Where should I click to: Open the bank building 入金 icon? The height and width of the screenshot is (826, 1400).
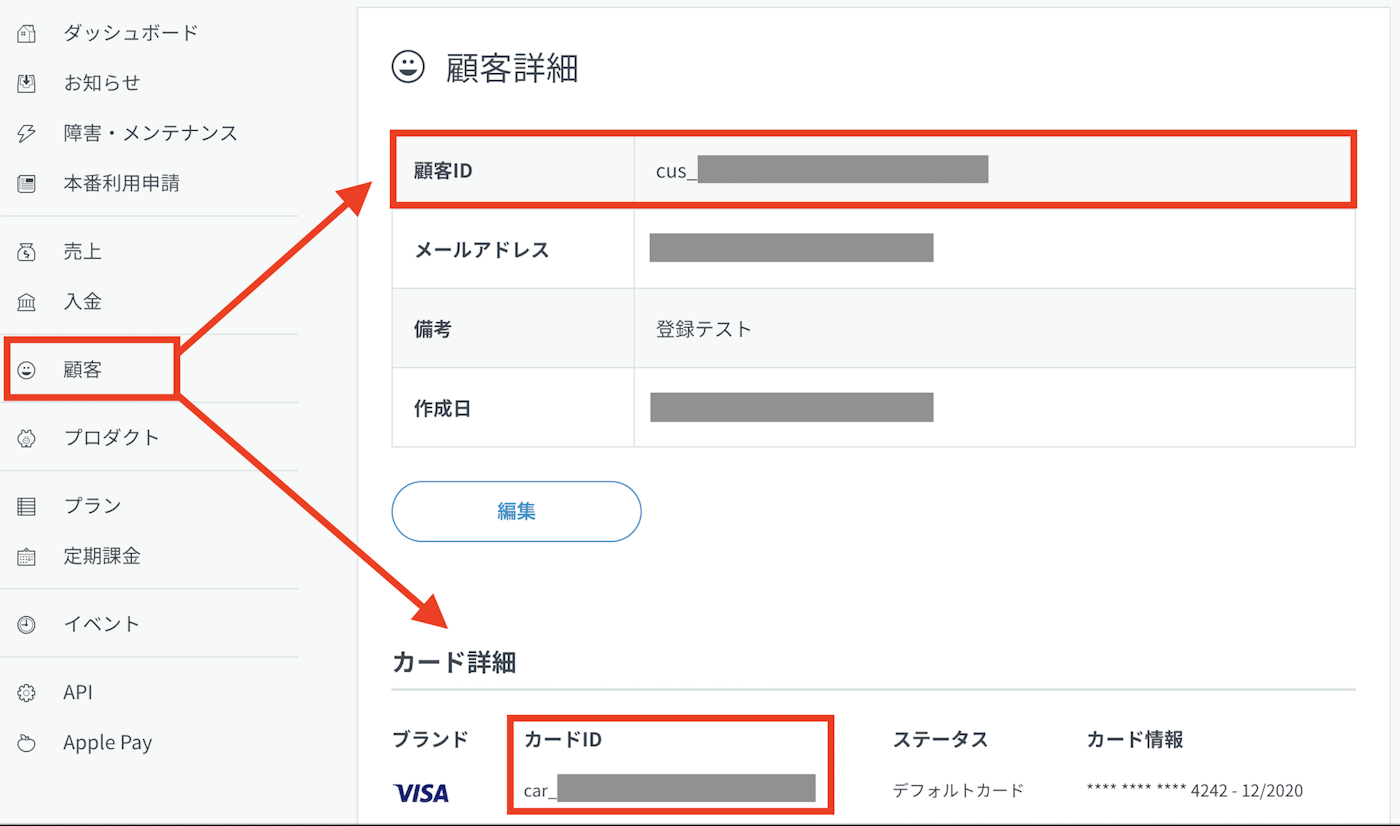[27, 302]
